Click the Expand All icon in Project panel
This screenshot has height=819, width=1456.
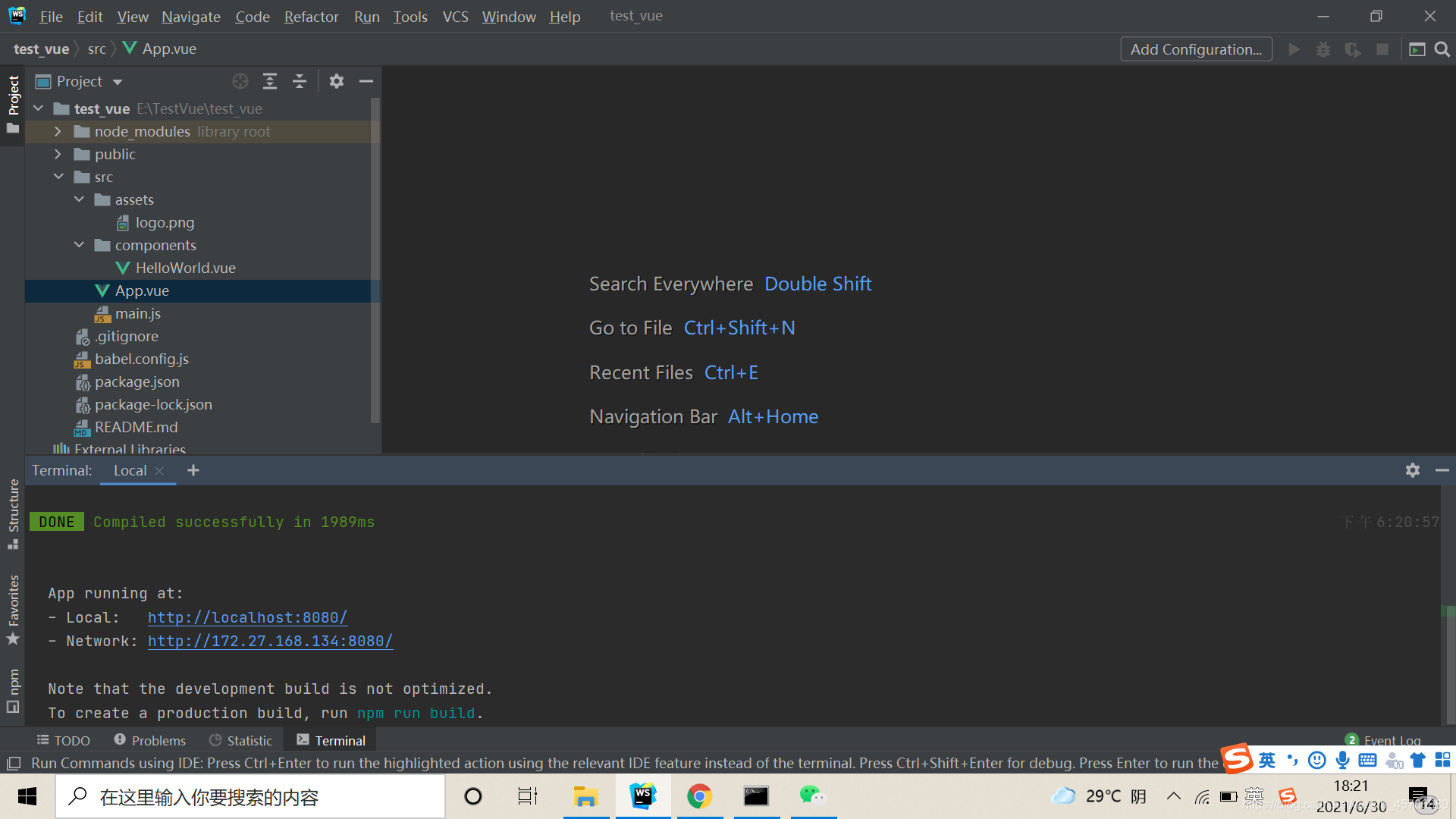coord(270,81)
